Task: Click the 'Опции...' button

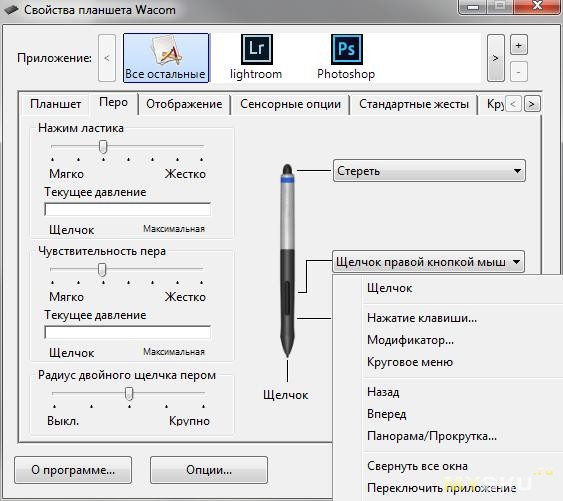Action: click(209, 470)
